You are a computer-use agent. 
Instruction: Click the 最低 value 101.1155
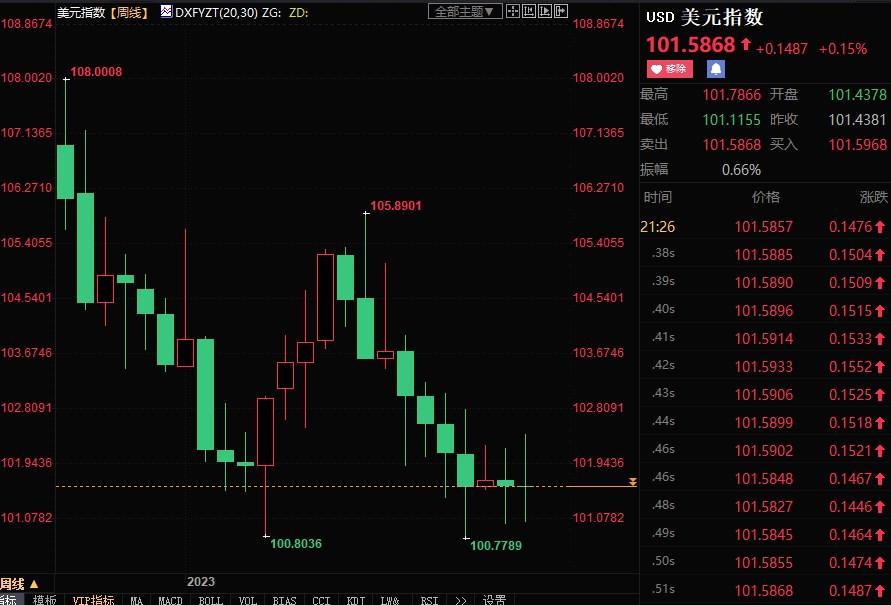[732, 119]
